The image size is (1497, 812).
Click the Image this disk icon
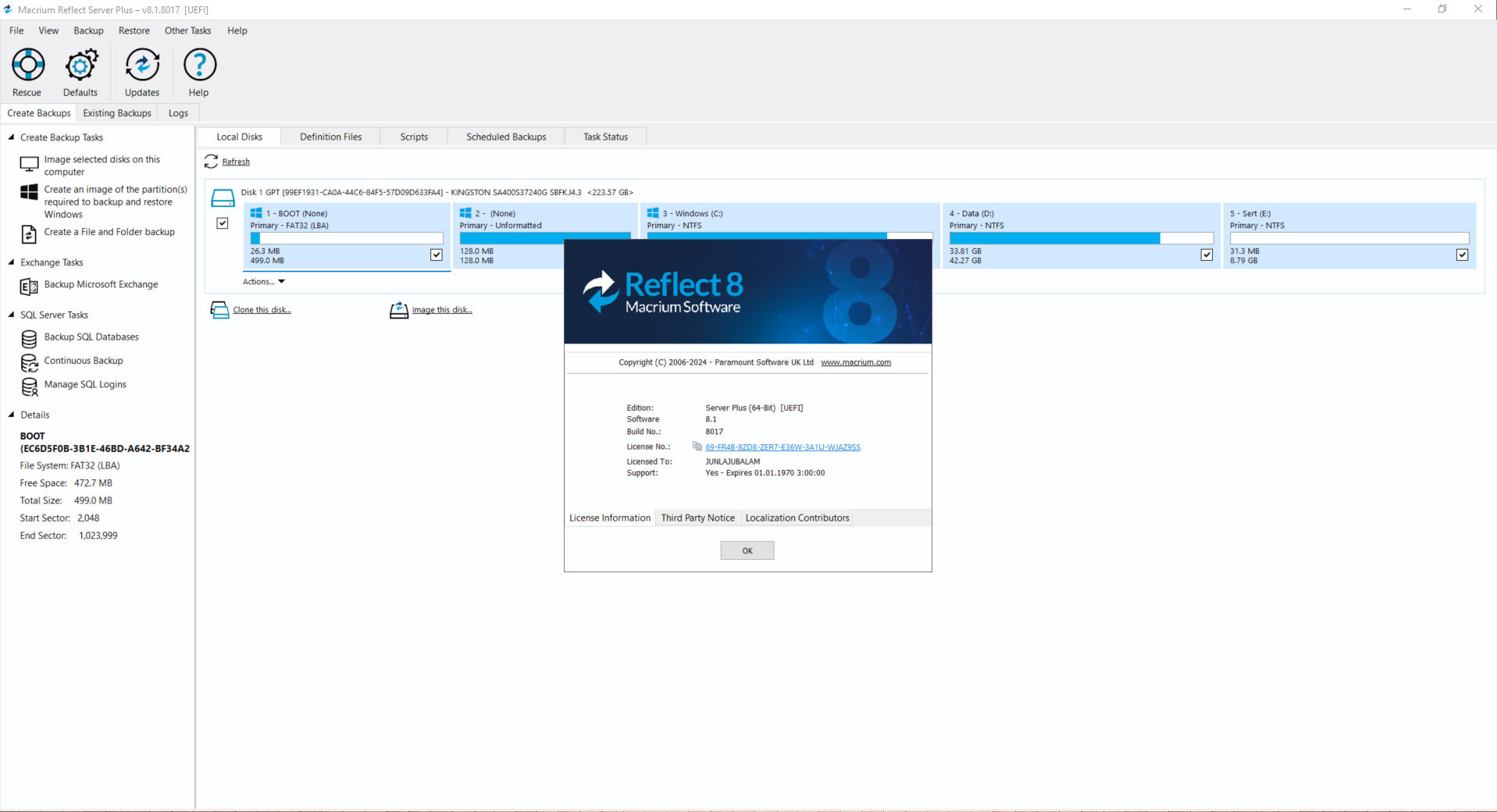(x=399, y=310)
